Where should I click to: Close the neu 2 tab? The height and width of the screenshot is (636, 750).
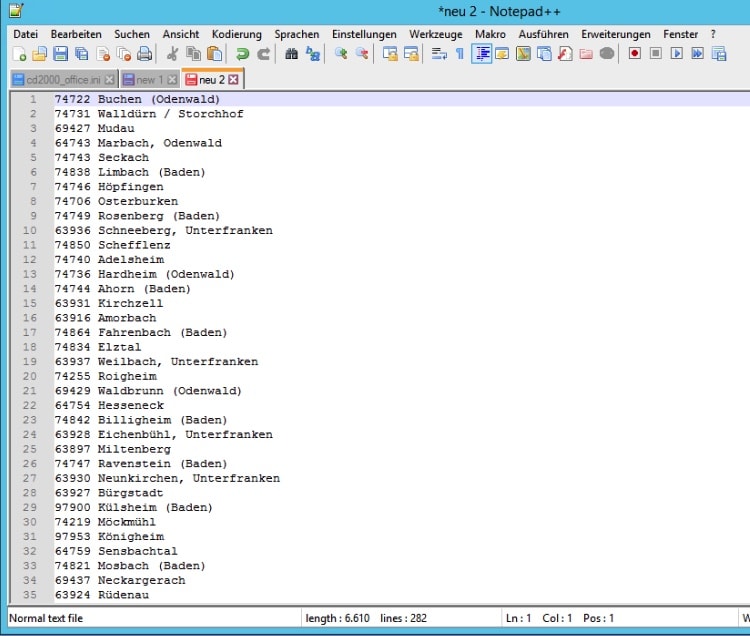[234, 79]
